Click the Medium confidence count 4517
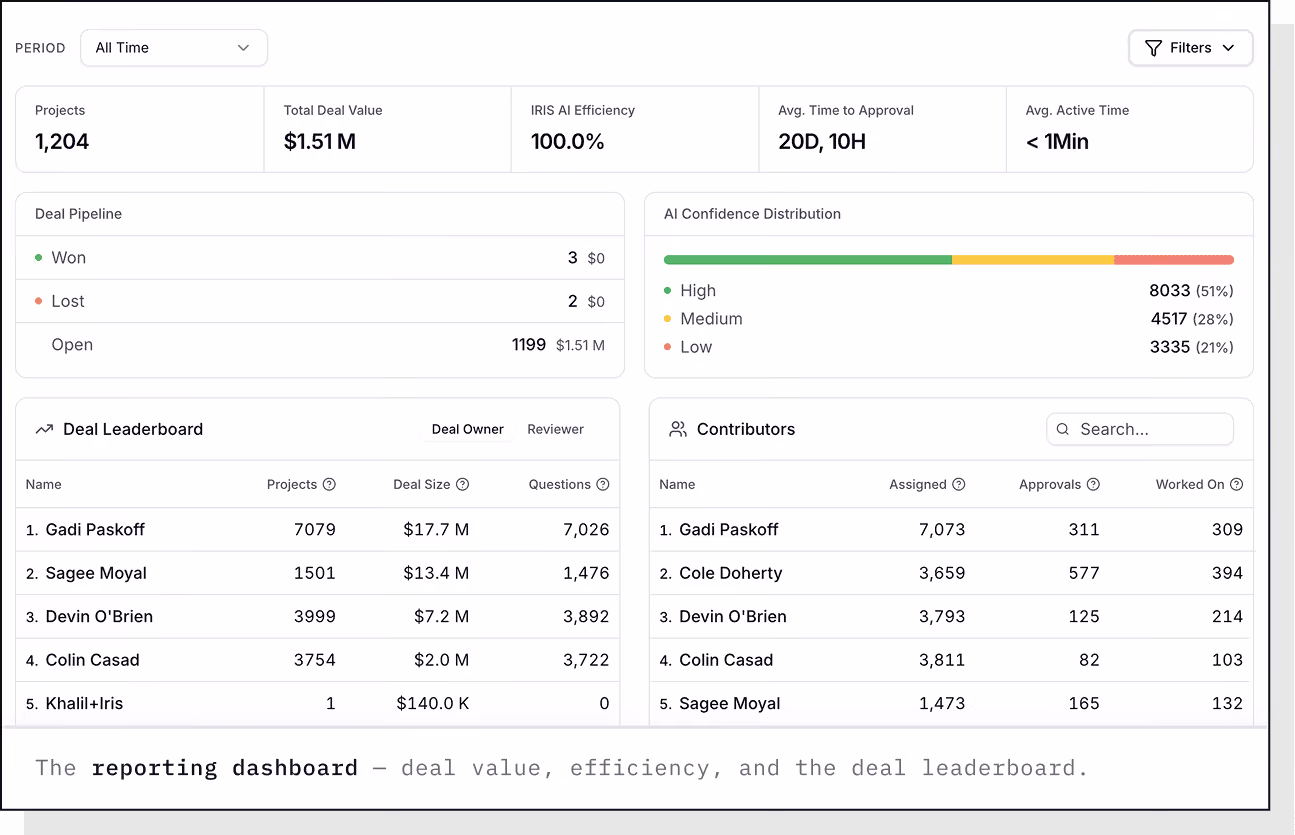The width and height of the screenshot is (1295, 835). coord(1169,319)
